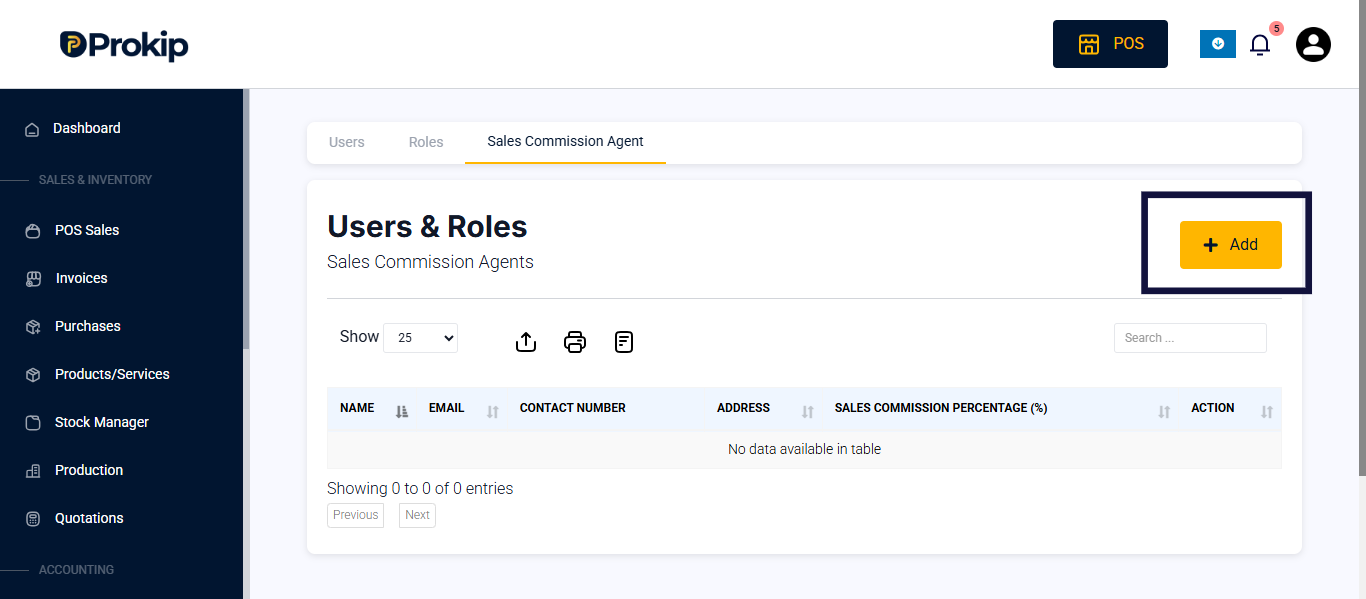1366x599 pixels.
Task: Click the "Showing 0 to 0 of 0 entries" text
Action: pyautogui.click(x=420, y=489)
